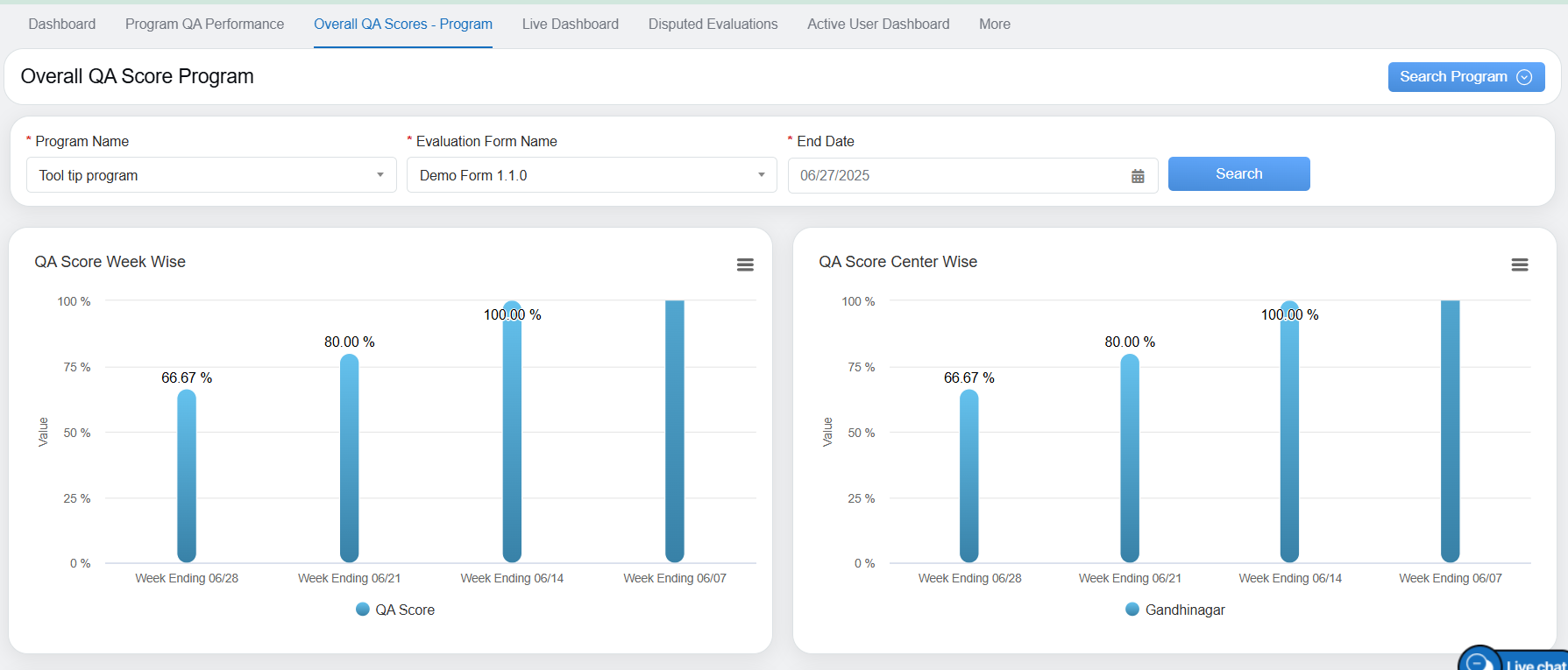The height and width of the screenshot is (670, 1568).
Task: Switch to Program QA Performance tab
Action: tap(204, 25)
